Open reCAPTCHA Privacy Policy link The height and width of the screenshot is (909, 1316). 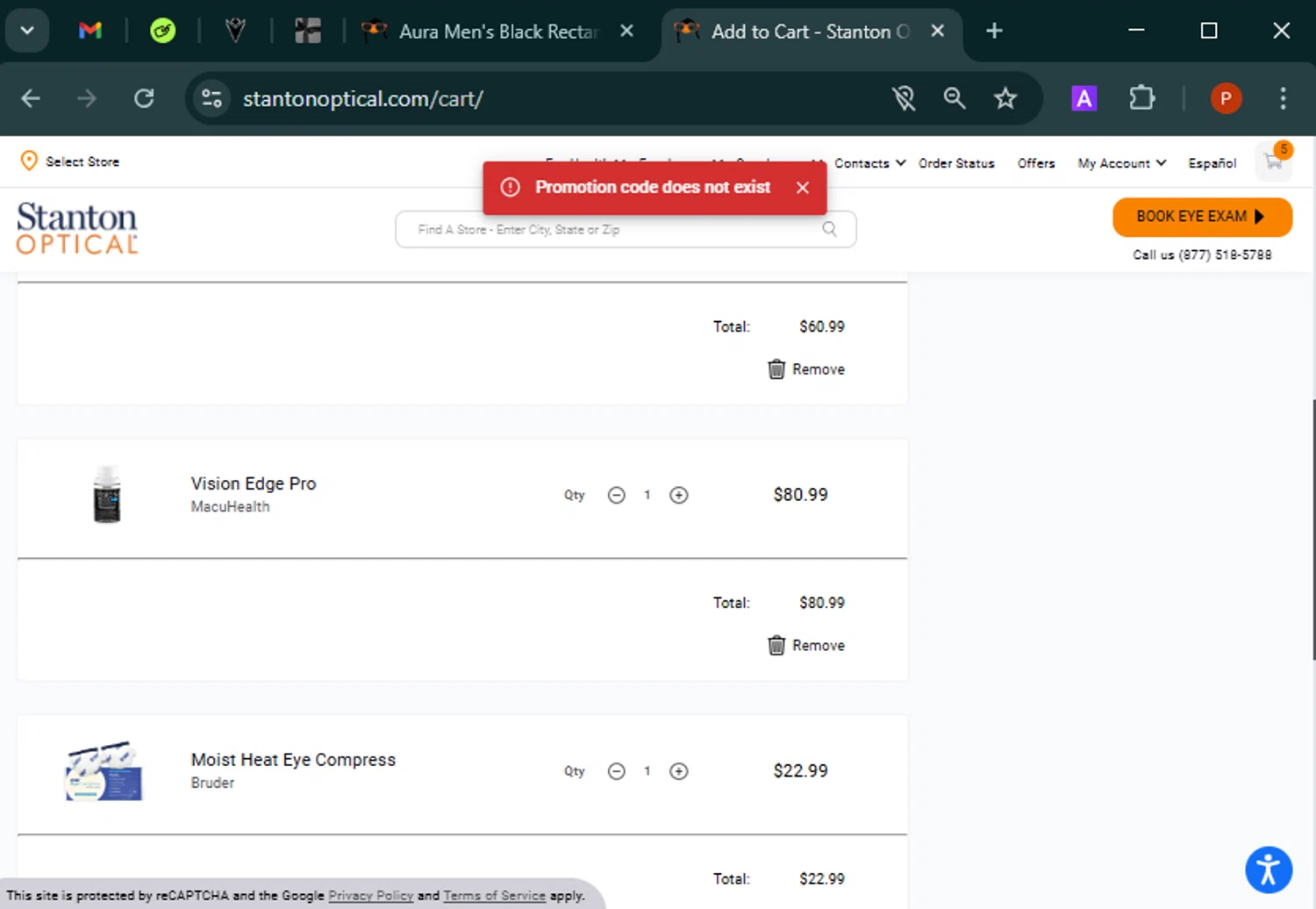point(370,896)
